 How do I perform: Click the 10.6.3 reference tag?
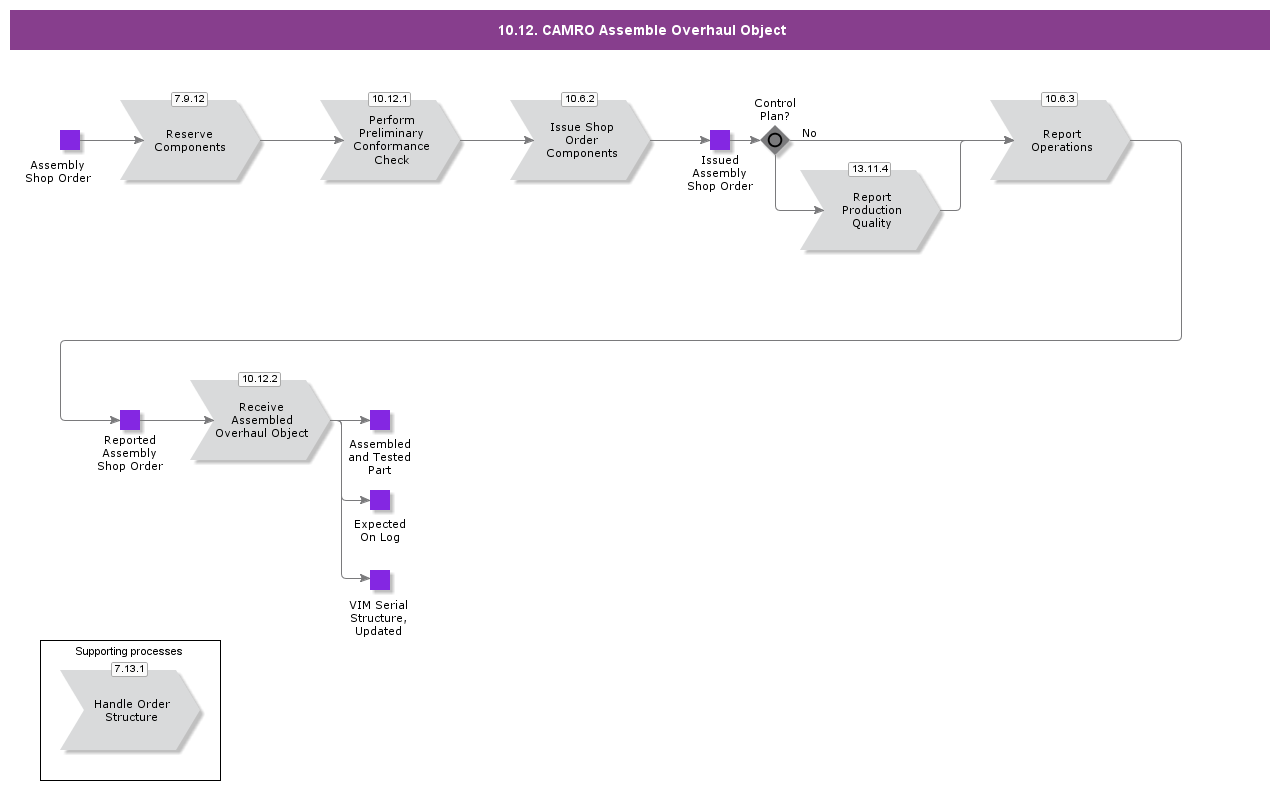(1059, 99)
